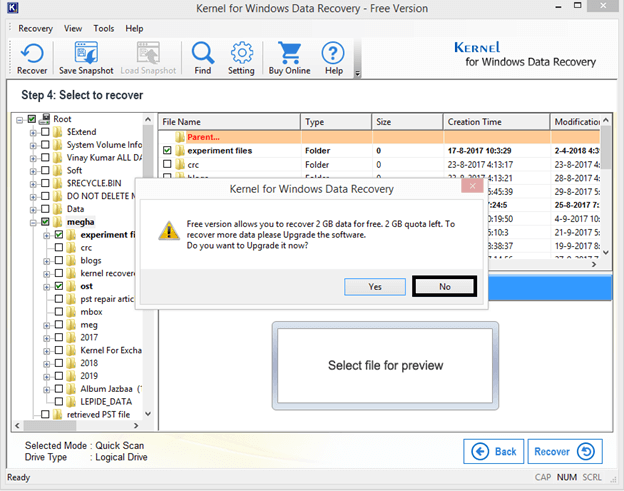Click the LEPIDE_DATA folder icon
Viewport: 624px width, 491px height.
(71, 401)
